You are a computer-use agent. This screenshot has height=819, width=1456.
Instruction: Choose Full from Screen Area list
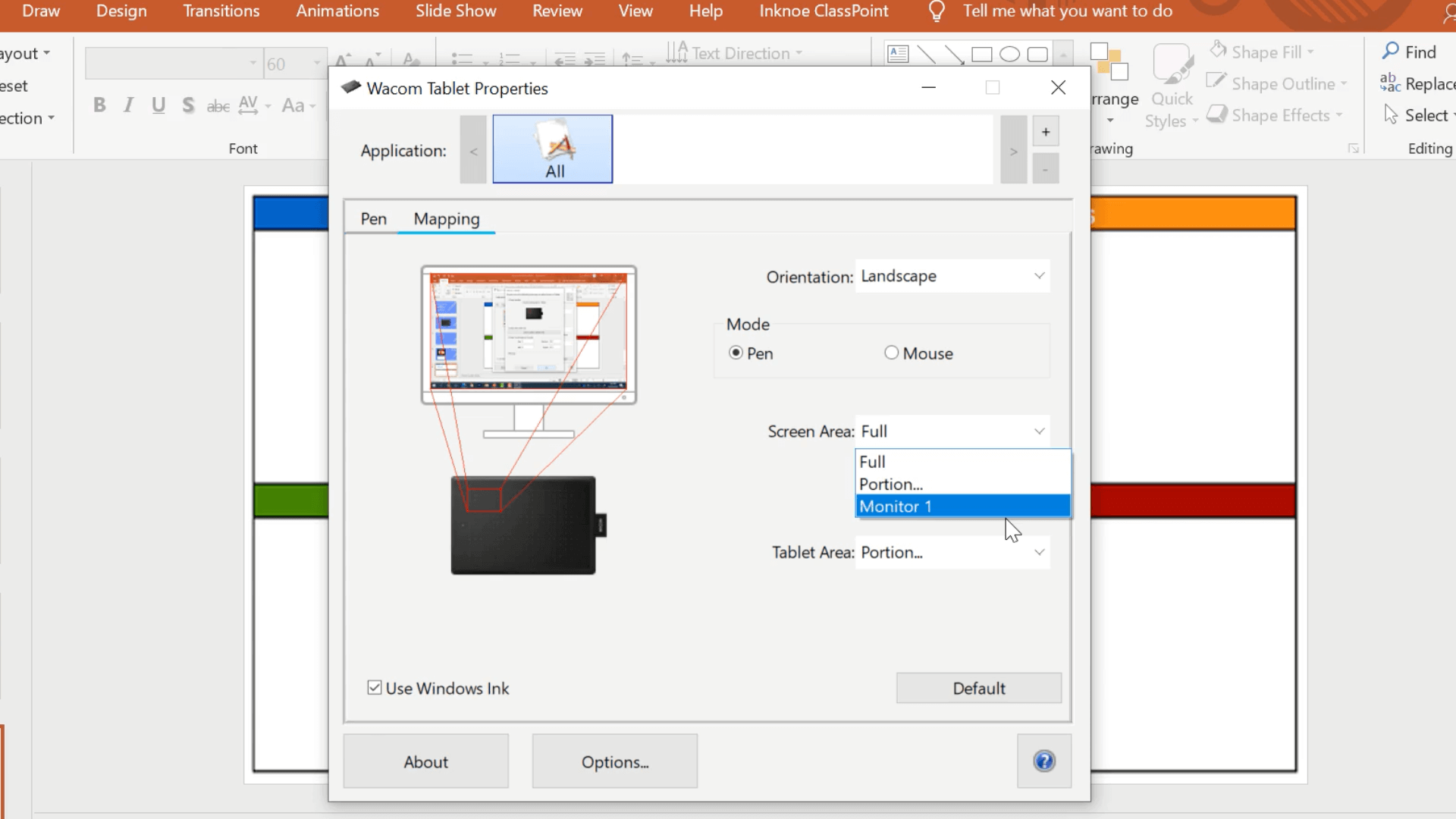pos(963,462)
